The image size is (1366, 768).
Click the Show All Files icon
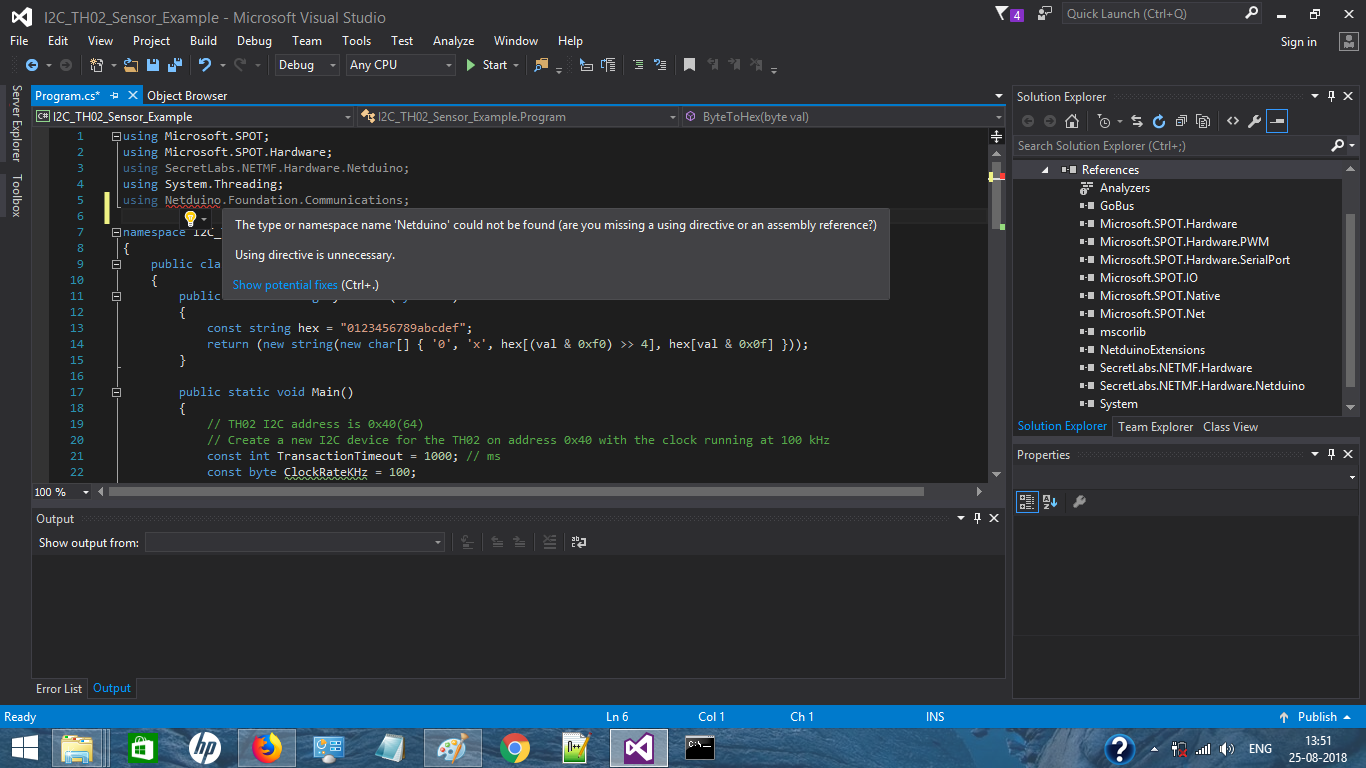click(x=1203, y=121)
